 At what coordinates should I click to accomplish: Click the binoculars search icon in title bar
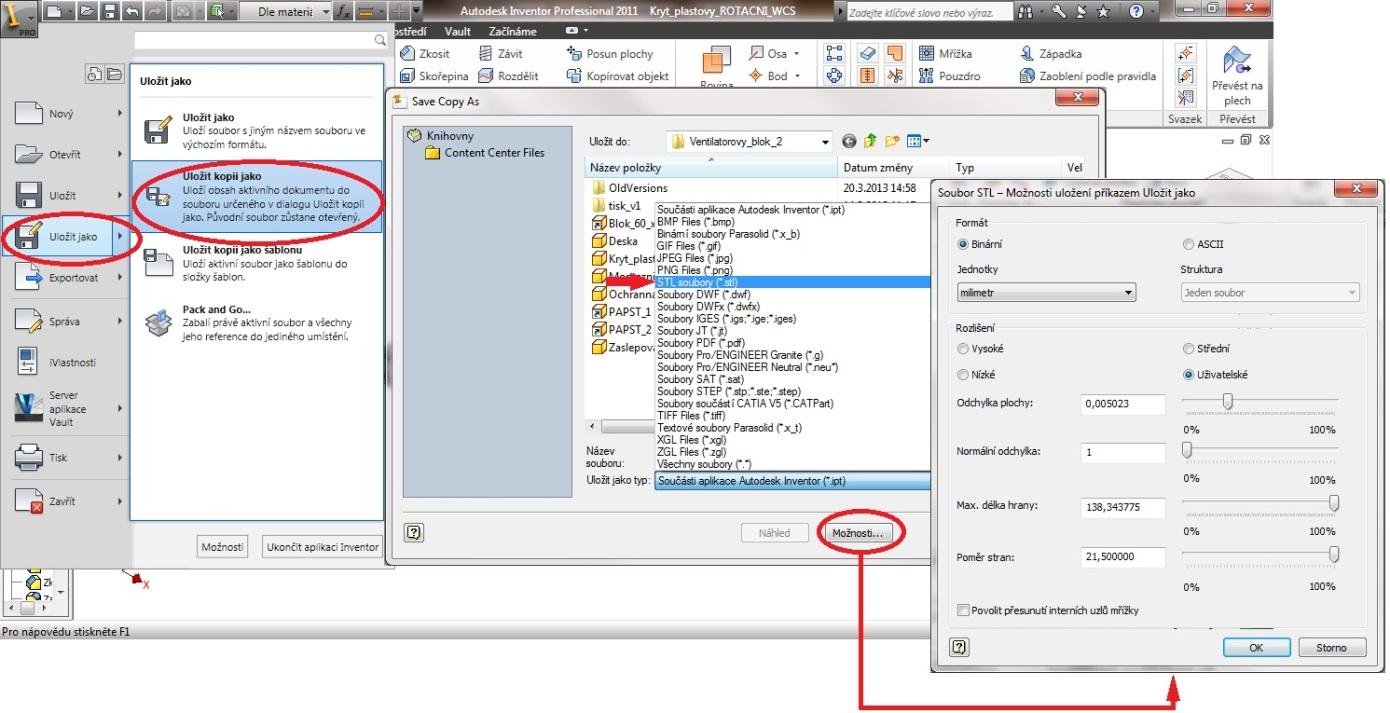pyautogui.click(x=1027, y=13)
